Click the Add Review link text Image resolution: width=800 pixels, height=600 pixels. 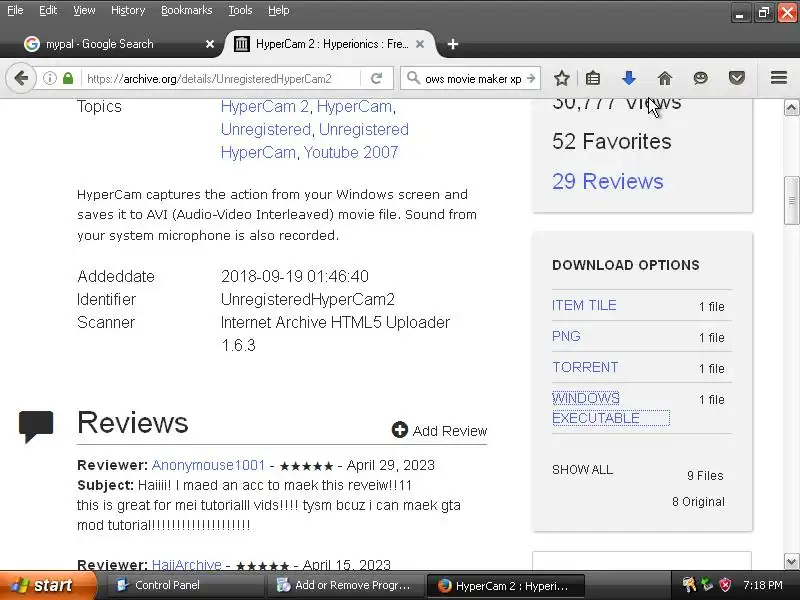[x=449, y=431]
